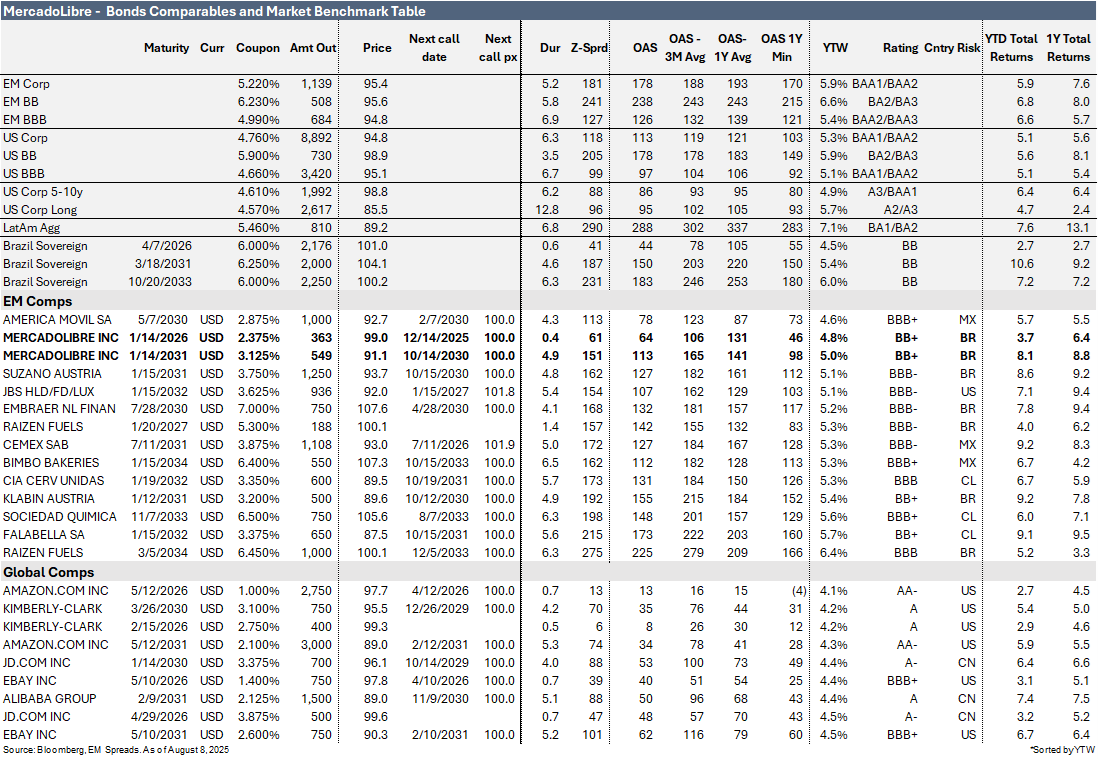Select the 'EM BB' row label

click(21, 102)
